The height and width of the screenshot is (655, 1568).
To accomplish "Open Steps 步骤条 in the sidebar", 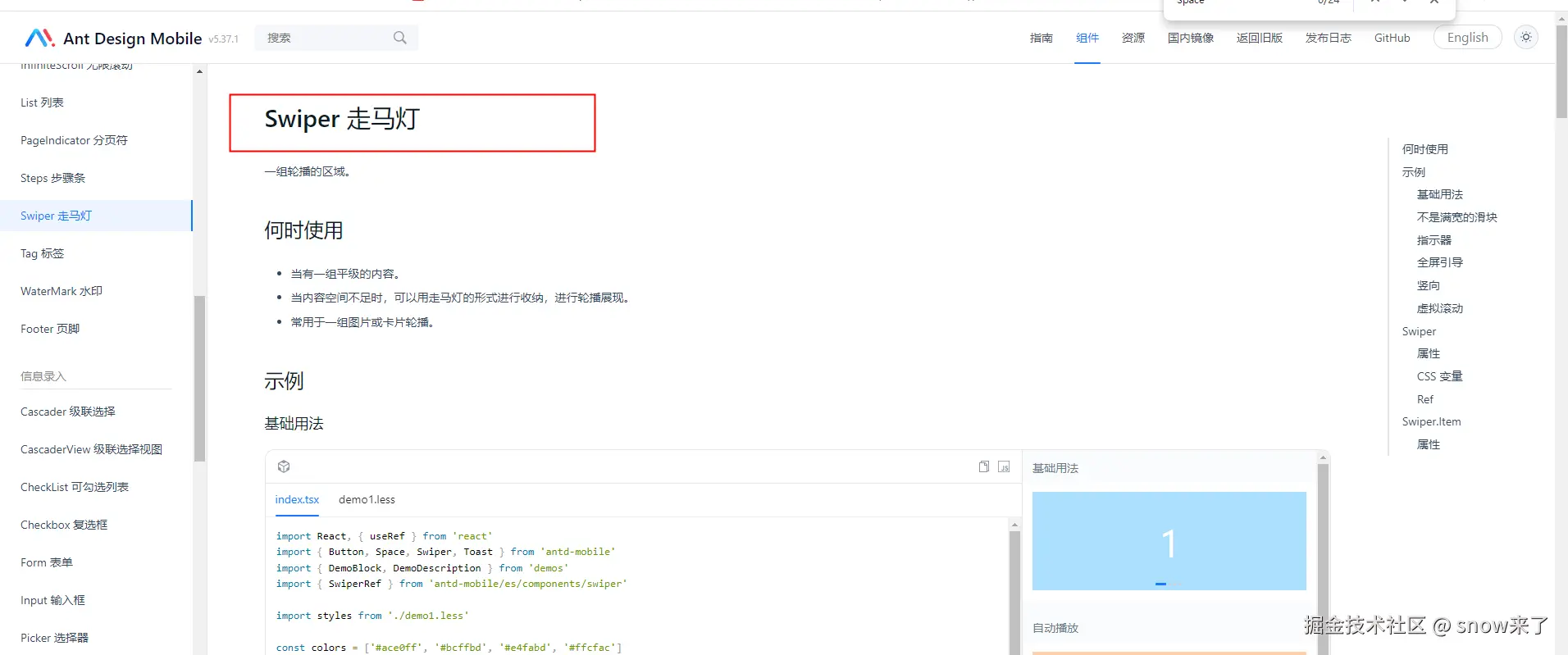I will (x=96, y=178).
